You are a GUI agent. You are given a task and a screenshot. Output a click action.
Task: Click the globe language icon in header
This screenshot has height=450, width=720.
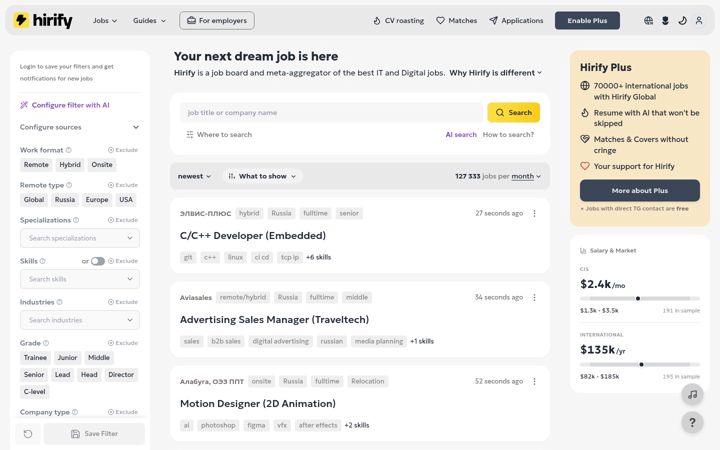click(648, 21)
